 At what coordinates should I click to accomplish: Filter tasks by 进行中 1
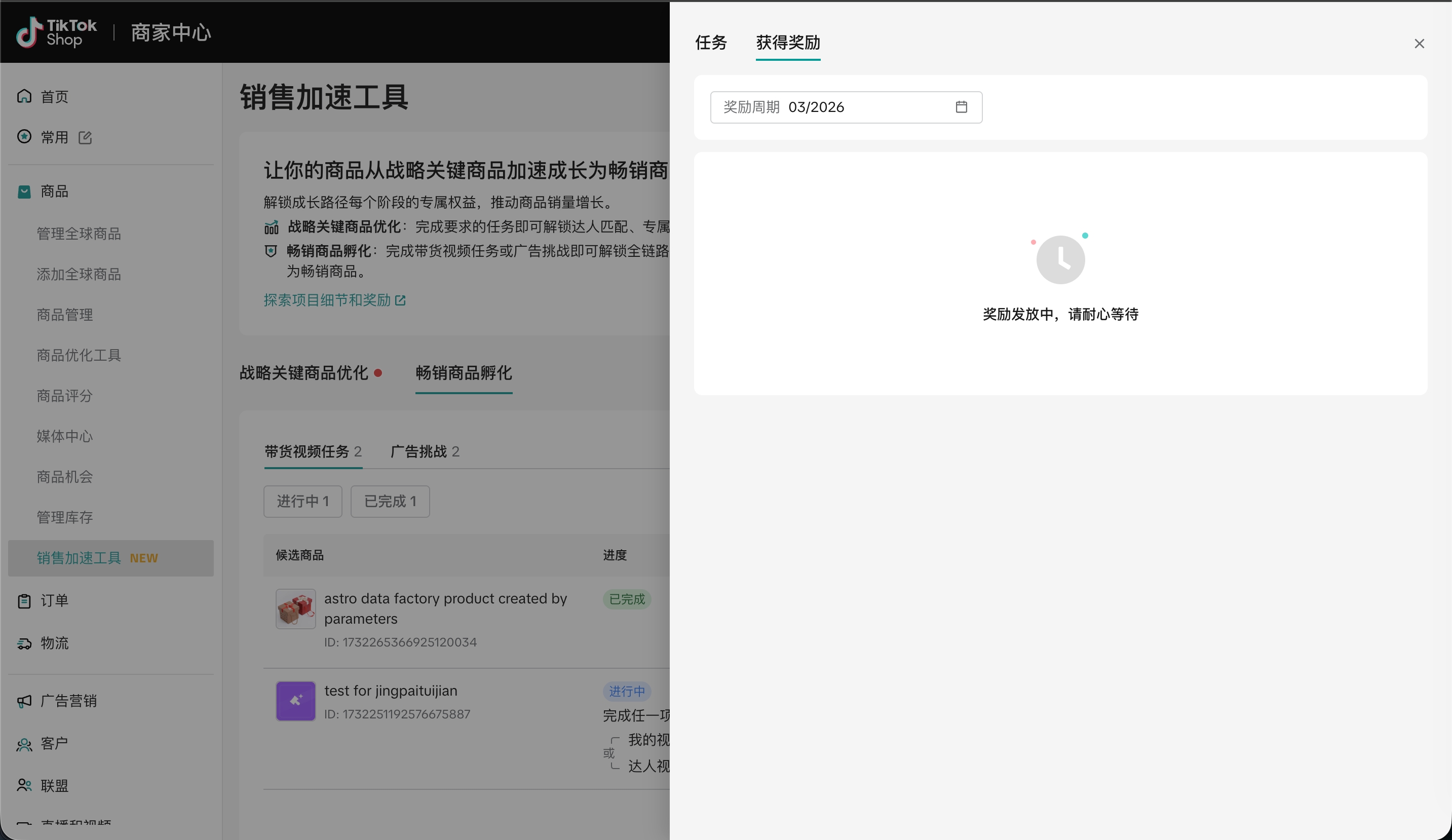click(x=302, y=501)
